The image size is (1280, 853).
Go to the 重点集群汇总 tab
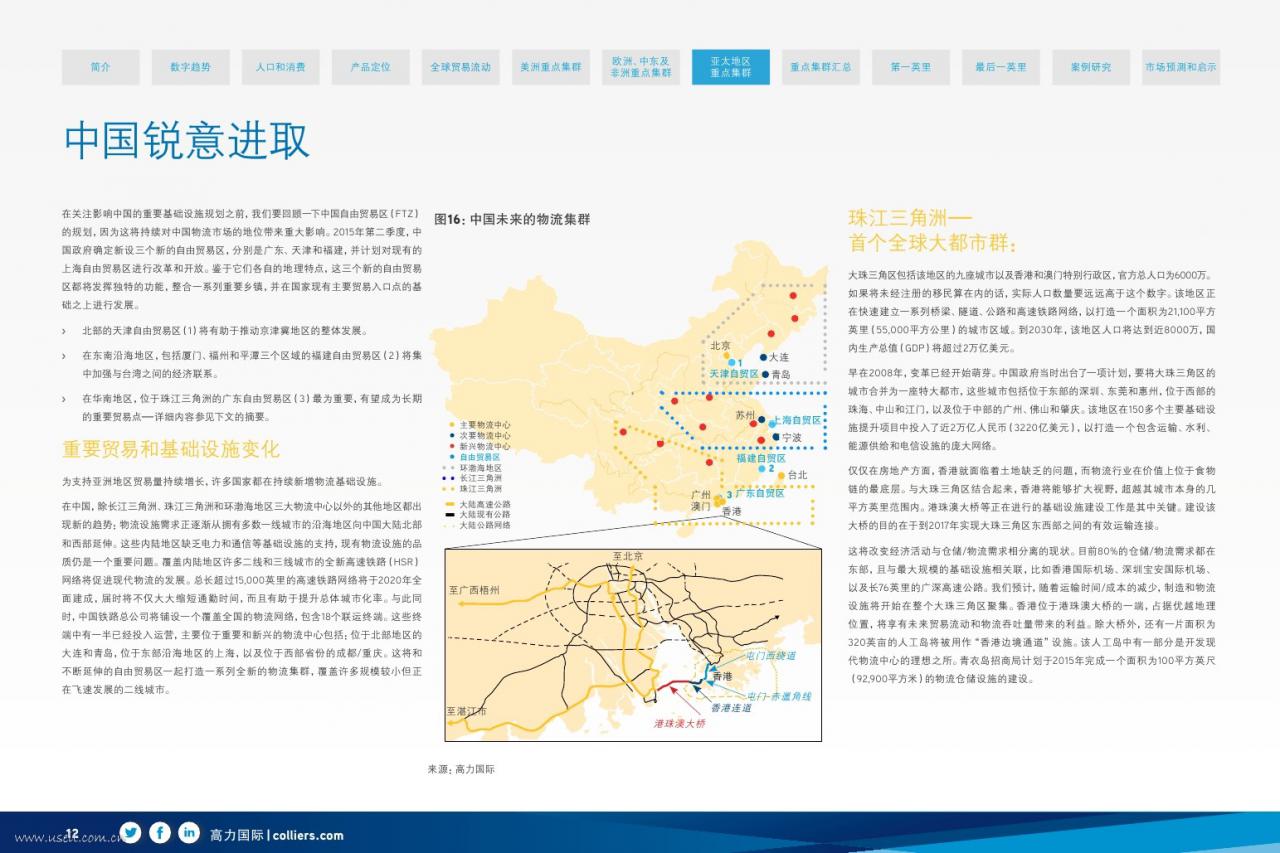[821, 67]
